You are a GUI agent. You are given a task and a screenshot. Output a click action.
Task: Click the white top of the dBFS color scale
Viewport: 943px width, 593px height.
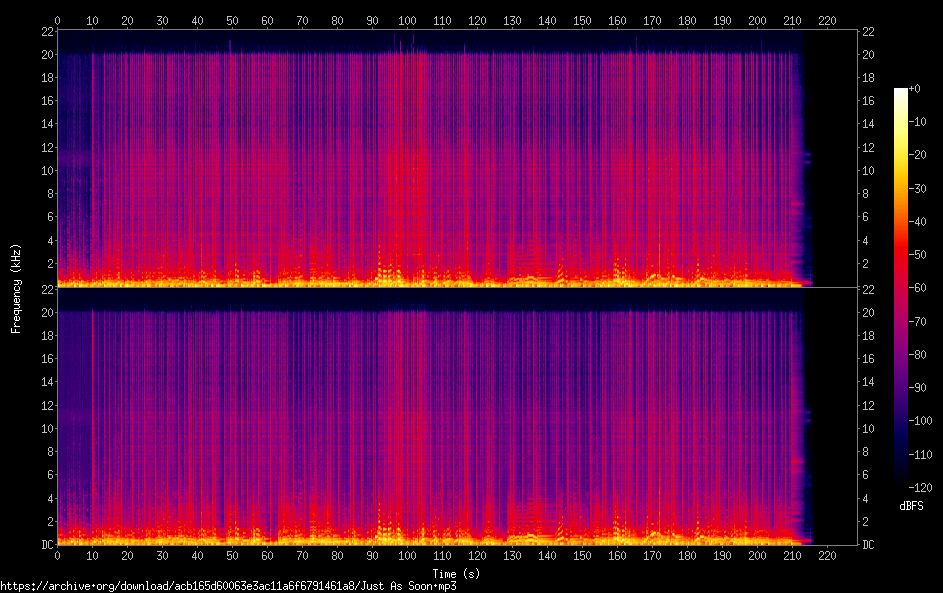pos(901,92)
